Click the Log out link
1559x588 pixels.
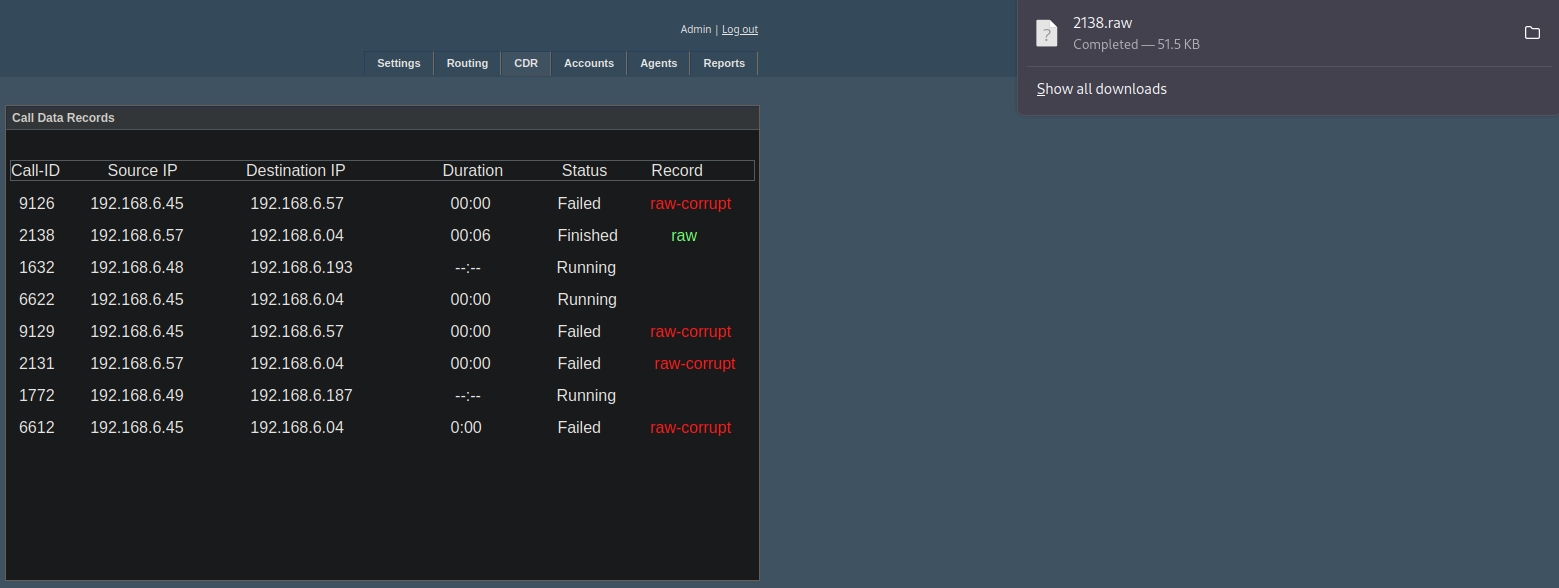click(739, 30)
